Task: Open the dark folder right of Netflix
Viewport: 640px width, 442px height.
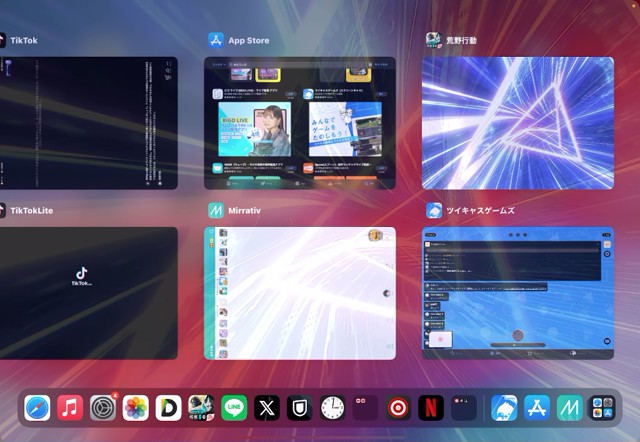Action: coord(464,408)
